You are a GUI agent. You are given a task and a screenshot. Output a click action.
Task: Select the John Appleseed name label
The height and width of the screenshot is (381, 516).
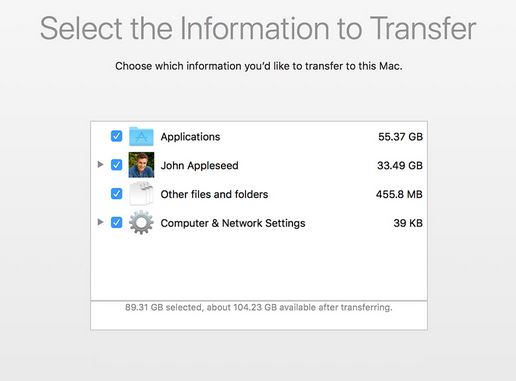point(199,166)
